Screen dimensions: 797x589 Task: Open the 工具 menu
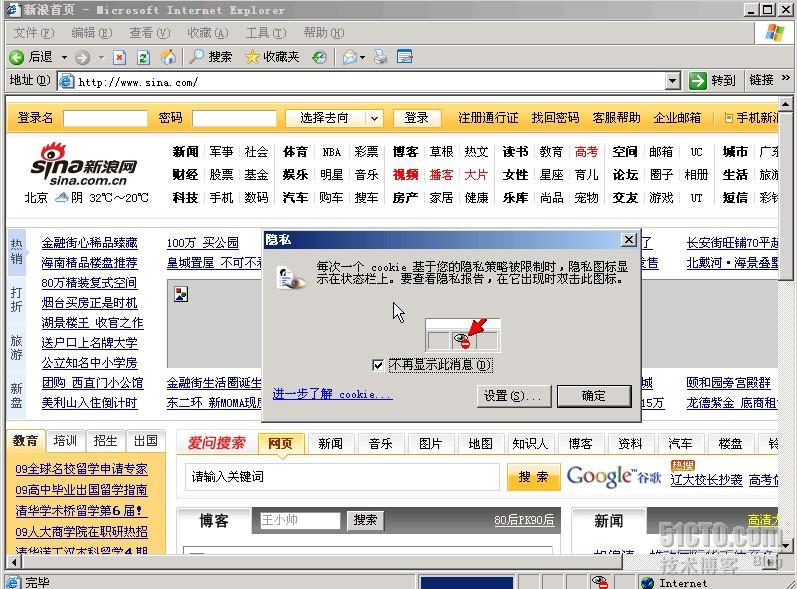click(266, 33)
